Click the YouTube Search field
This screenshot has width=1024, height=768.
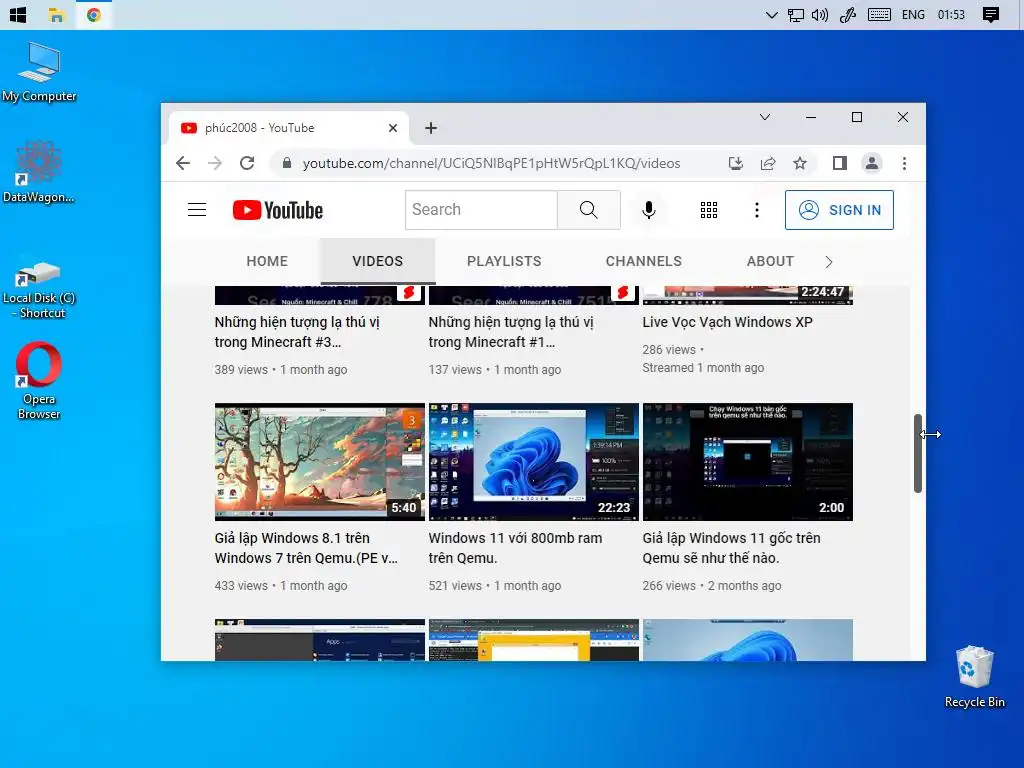coord(481,210)
